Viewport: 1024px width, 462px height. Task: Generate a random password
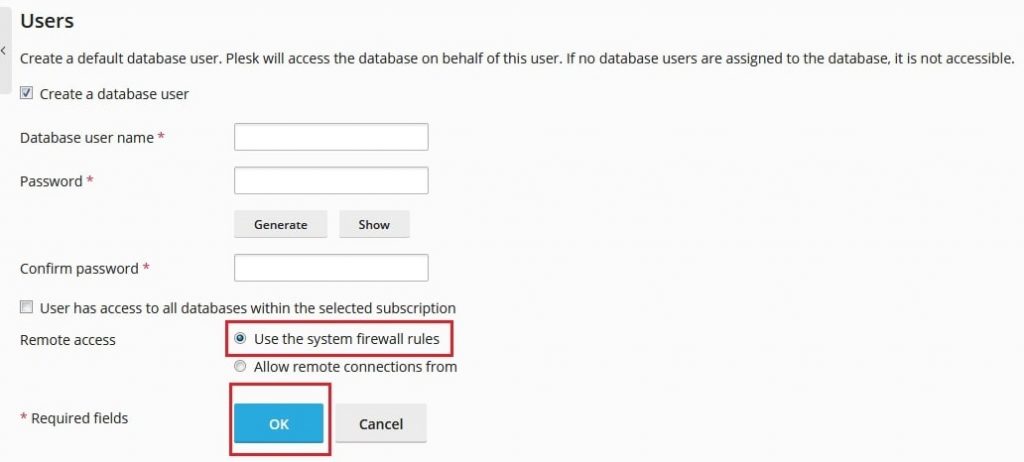click(280, 224)
